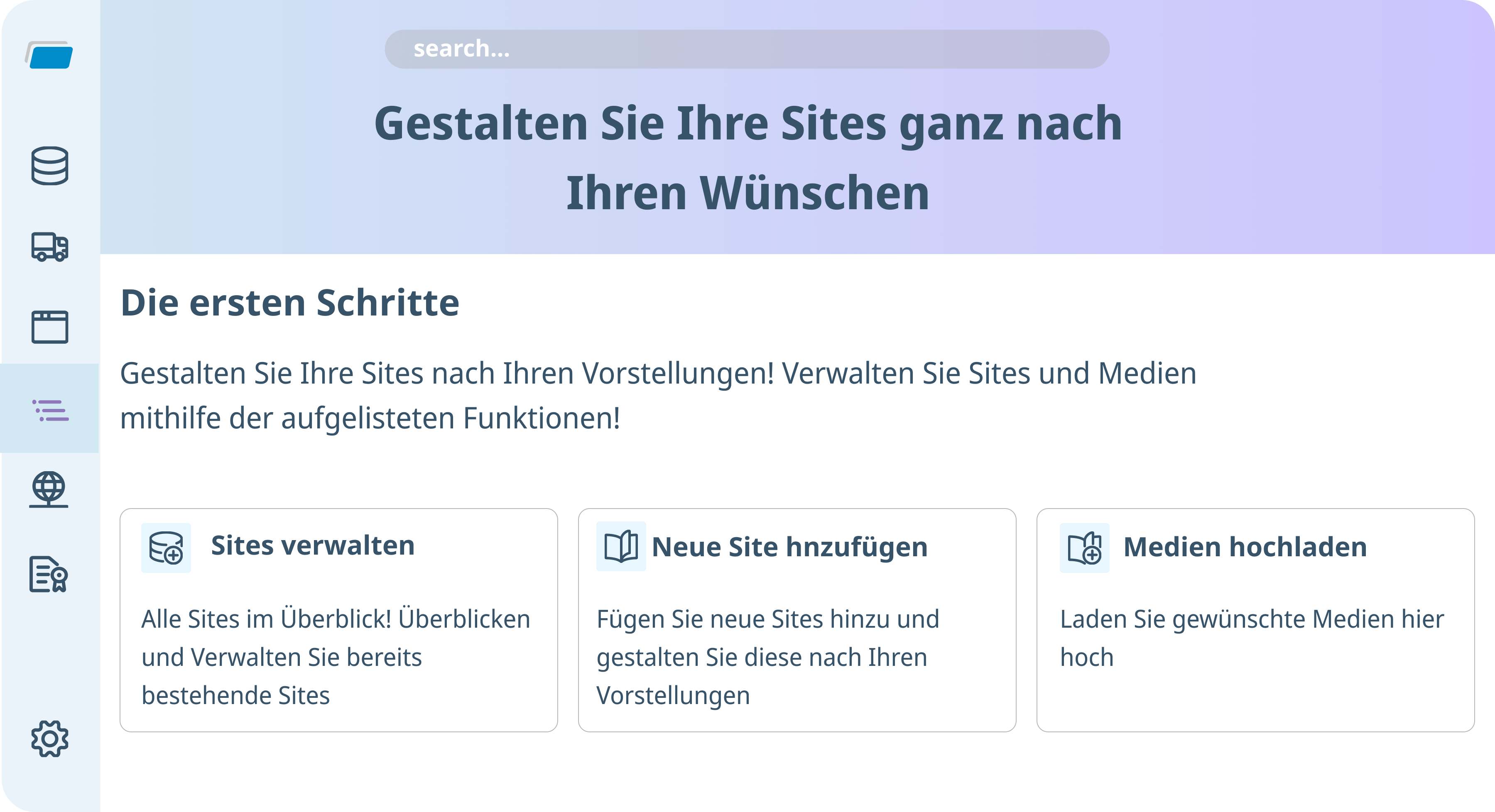Viewport: 1495px width, 812px height.
Task: Click 'Fügen Sie neue Sites hinzu' description
Action: tap(768, 657)
